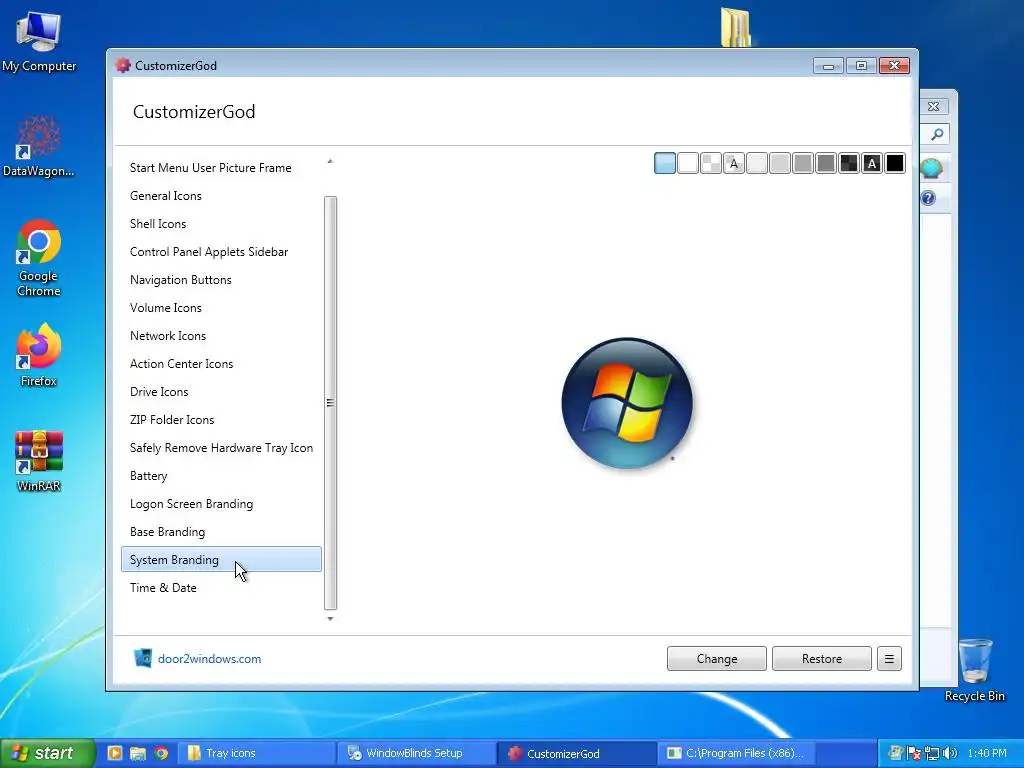Choose the dark checkerboard background swatch
The width and height of the screenshot is (1024, 768).
pyautogui.click(x=849, y=163)
